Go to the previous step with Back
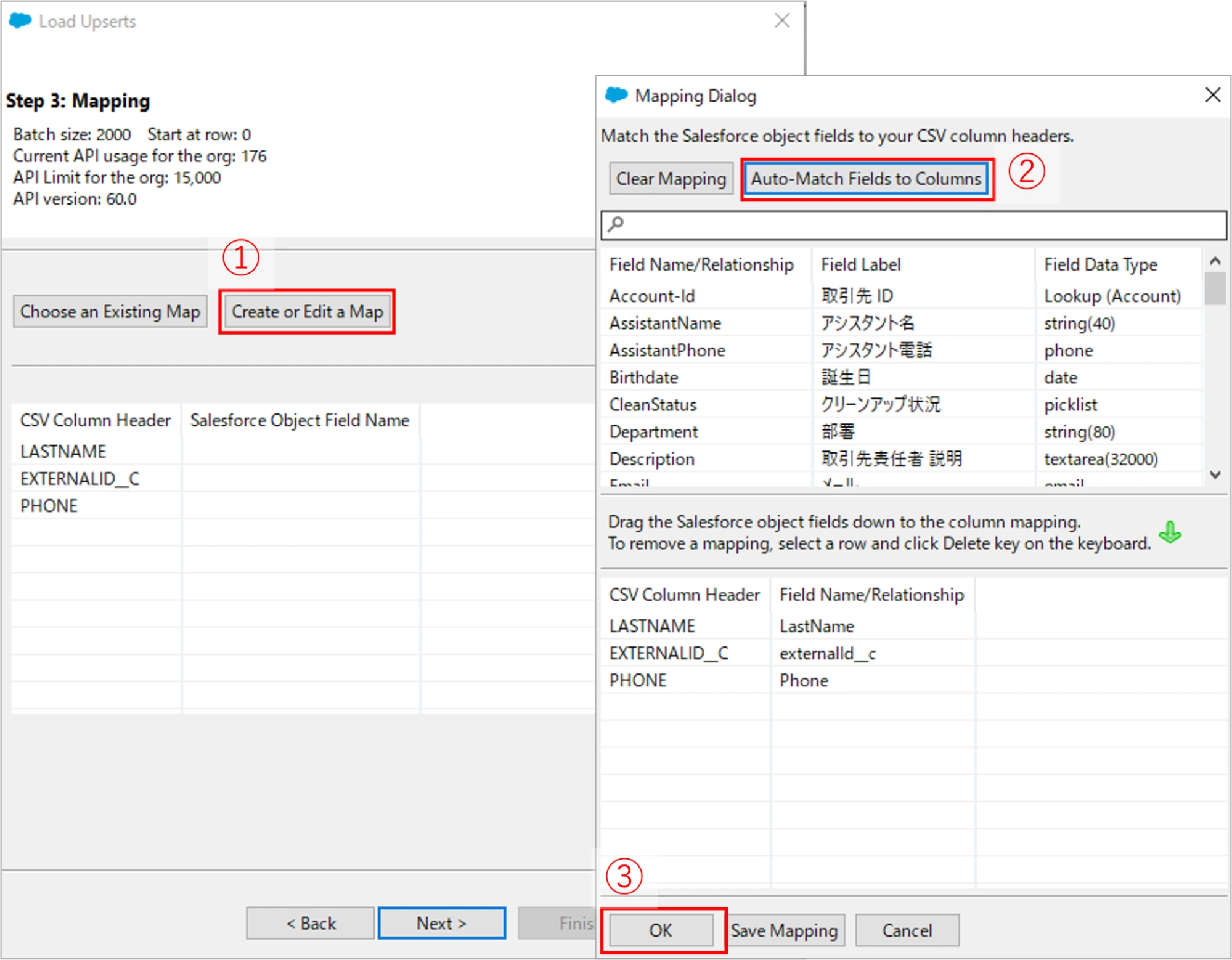The height and width of the screenshot is (960, 1232). pyautogui.click(x=311, y=923)
